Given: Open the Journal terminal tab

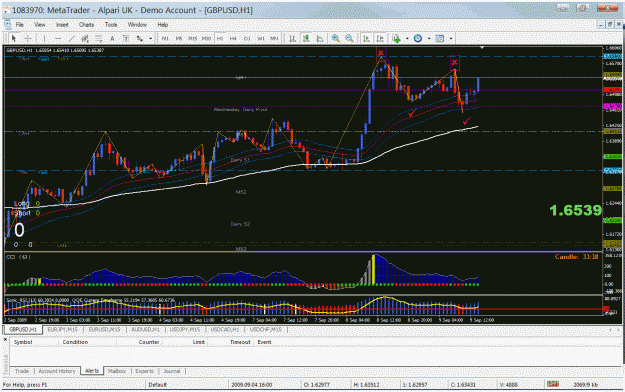Looking at the screenshot, I should tap(172, 371).
